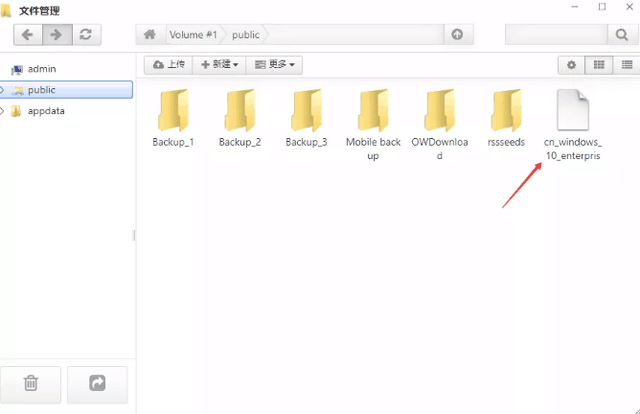Viewport: 640px width, 414px height.
Task: Click the 文件管理 window folder icon
Action: pyautogui.click(x=6, y=11)
